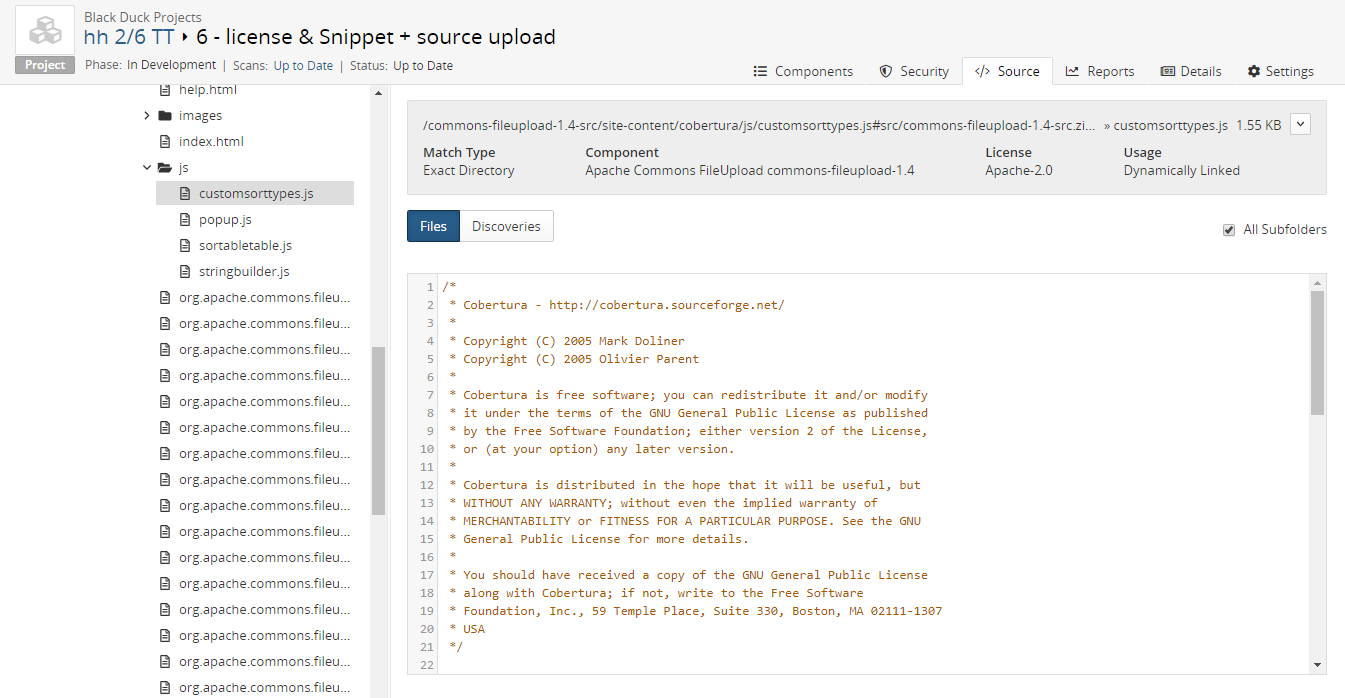Click the code viewer vertical scrollbar
1345x698 pixels.
(x=1317, y=352)
